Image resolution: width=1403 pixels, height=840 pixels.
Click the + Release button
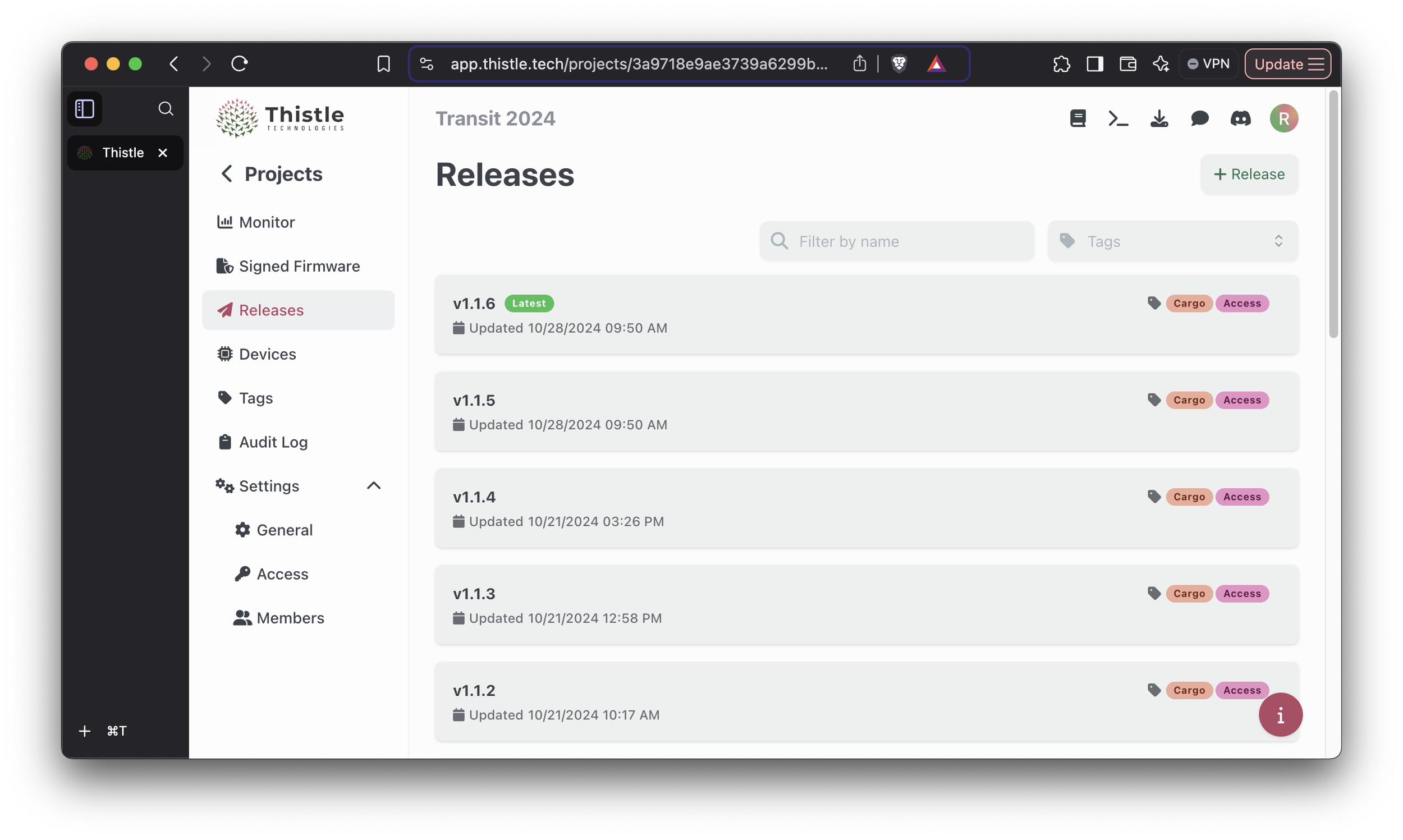point(1249,174)
